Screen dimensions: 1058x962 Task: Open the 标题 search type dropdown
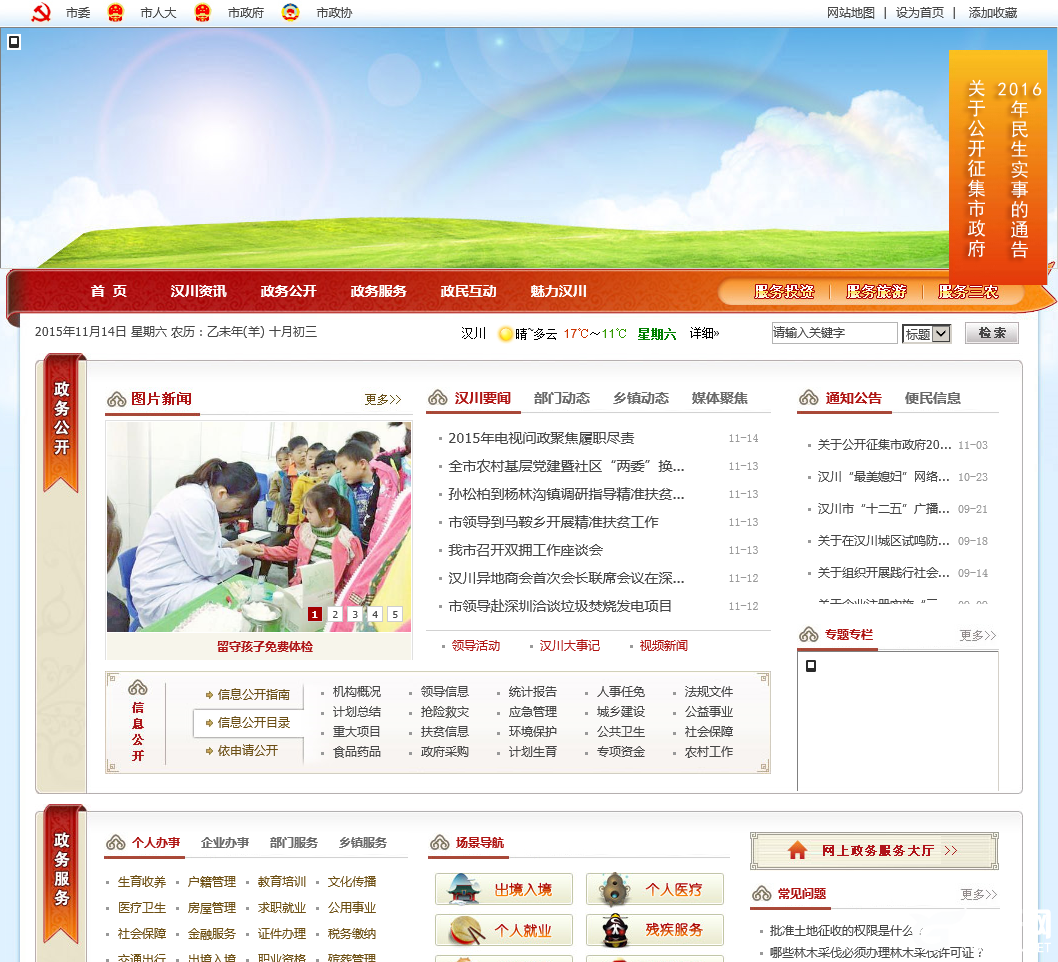[926, 332]
